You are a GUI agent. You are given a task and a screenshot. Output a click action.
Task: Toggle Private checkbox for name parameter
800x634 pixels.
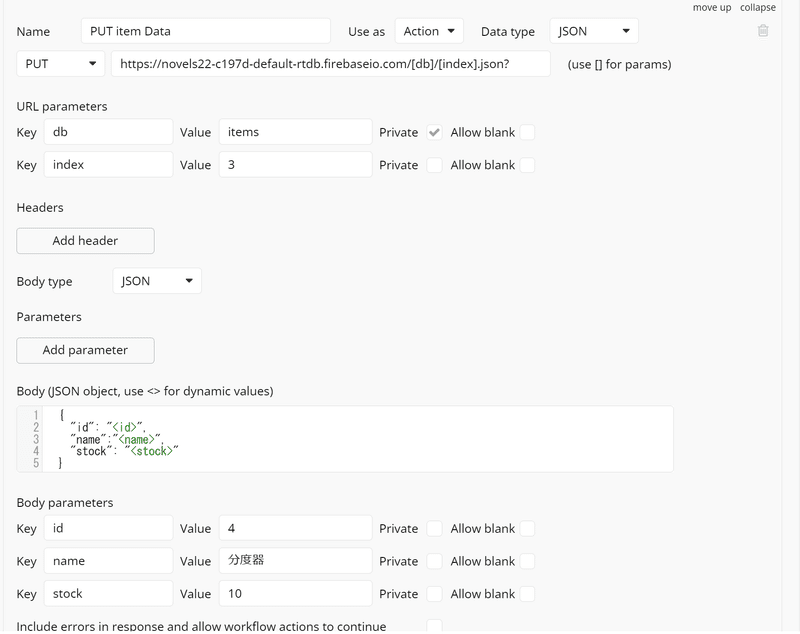pyautogui.click(x=434, y=562)
